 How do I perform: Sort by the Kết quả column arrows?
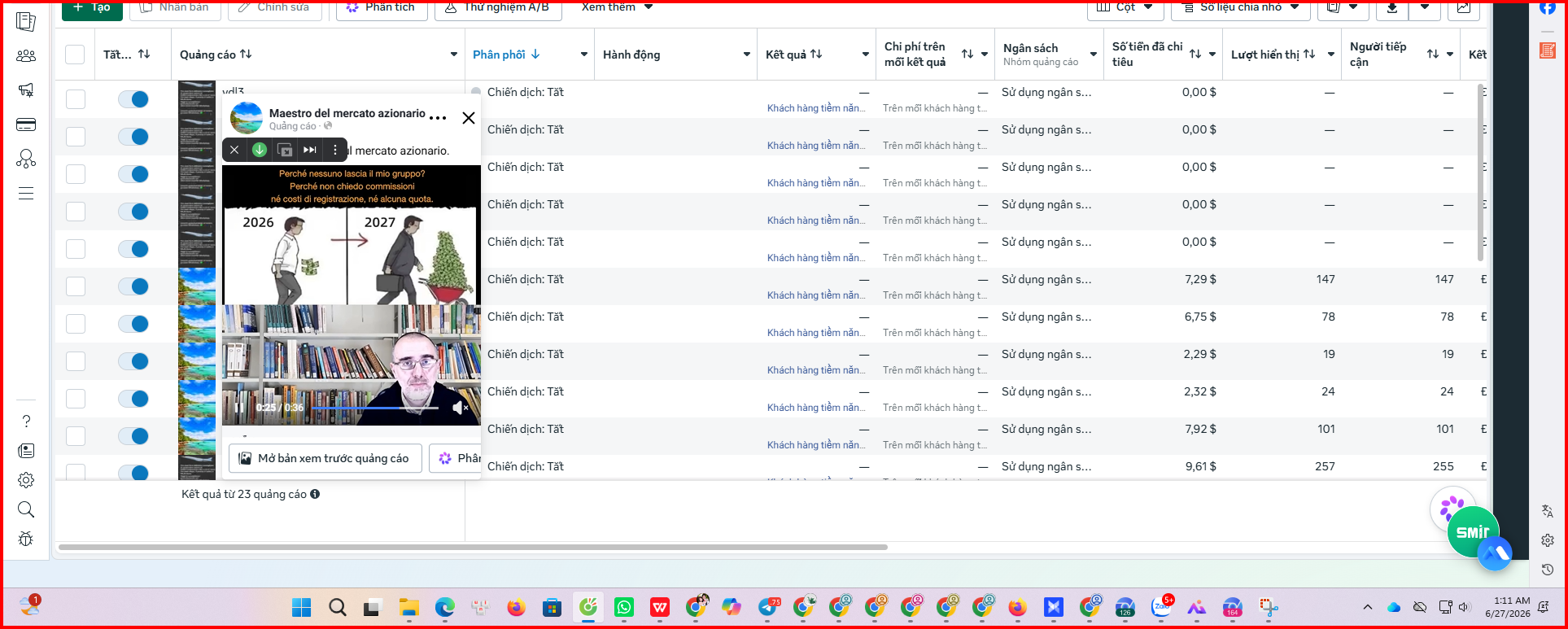tap(816, 55)
